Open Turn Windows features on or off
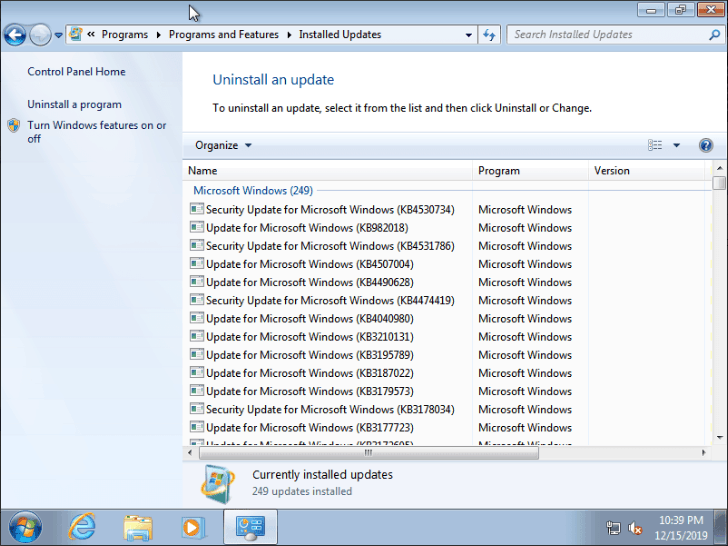This screenshot has height=546, width=728. (x=97, y=132)
